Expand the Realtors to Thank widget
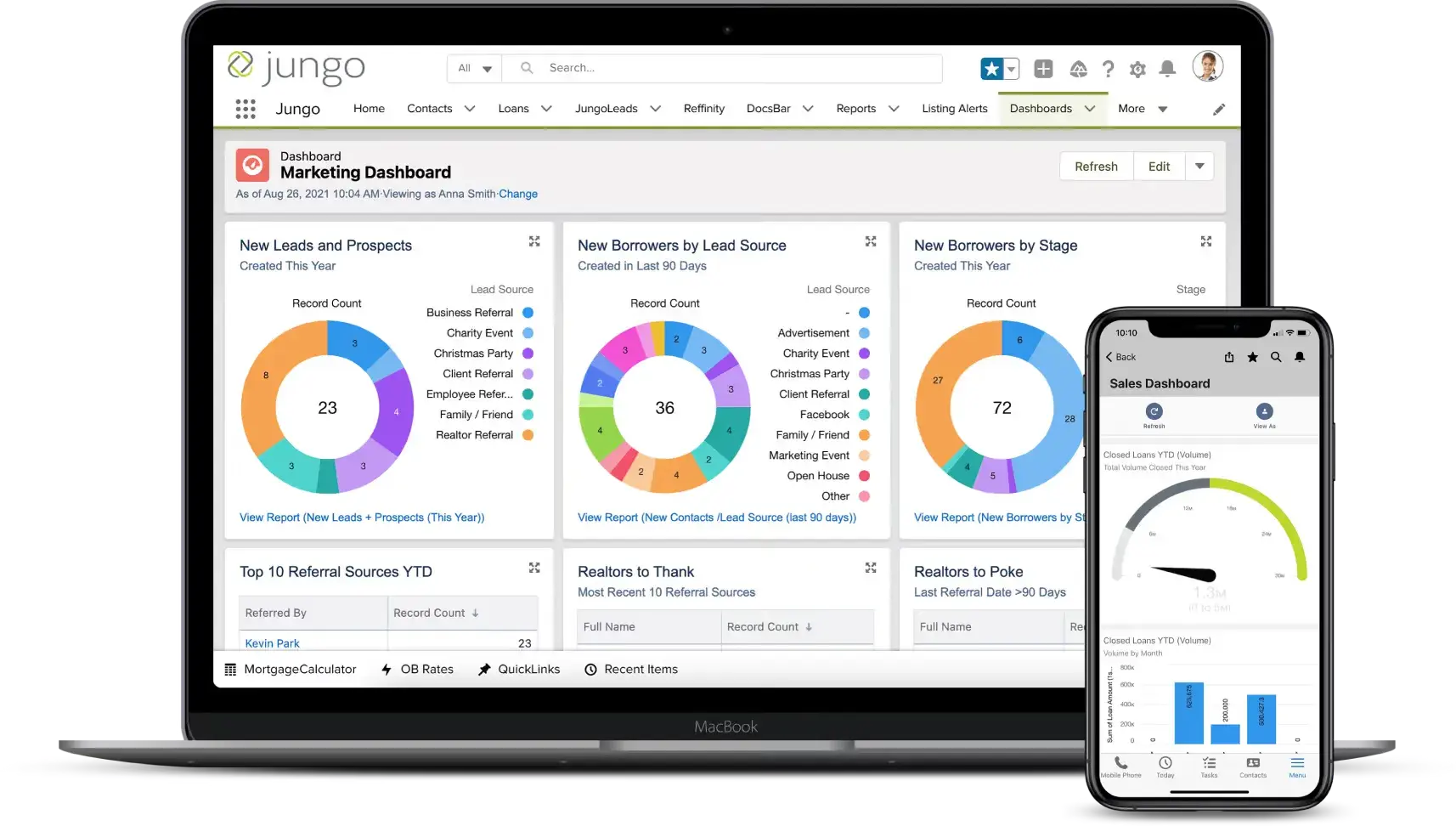The width and height of the screenshot is (1456, 826). [871, 568]
